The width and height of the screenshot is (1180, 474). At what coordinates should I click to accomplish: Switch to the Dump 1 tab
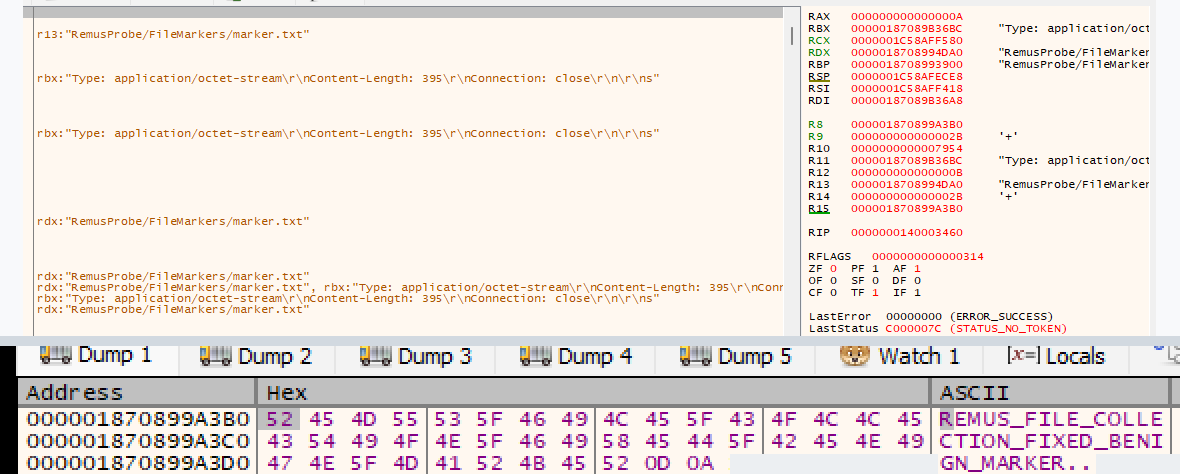(96, 356)
